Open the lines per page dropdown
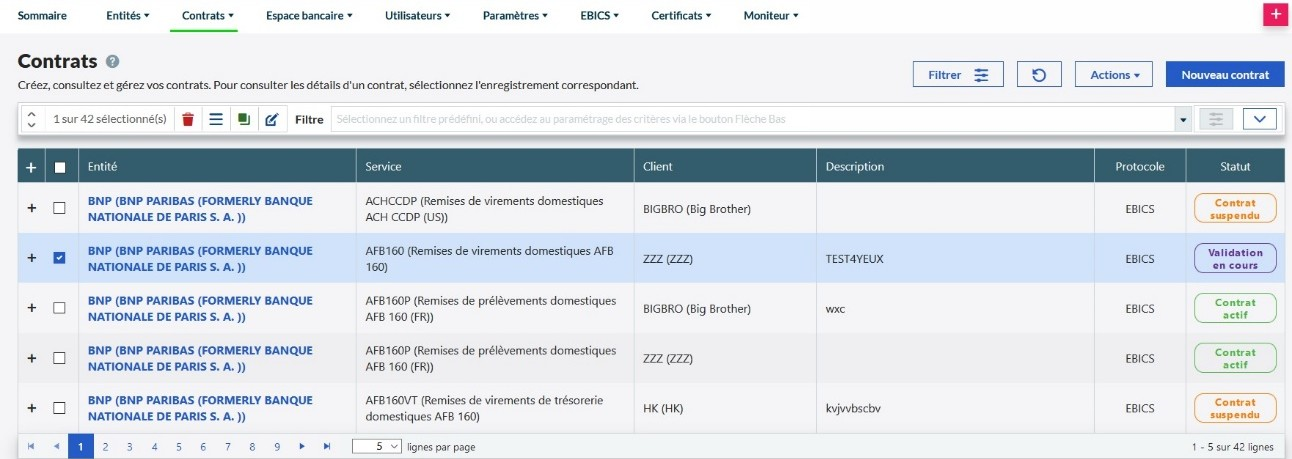 [x=377, y=447]
